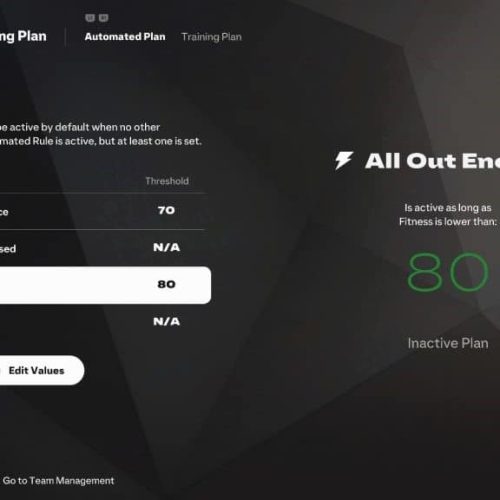Click the All Out Energy plan heading
The height and width of the screenshot is (500, 500).
433,161
